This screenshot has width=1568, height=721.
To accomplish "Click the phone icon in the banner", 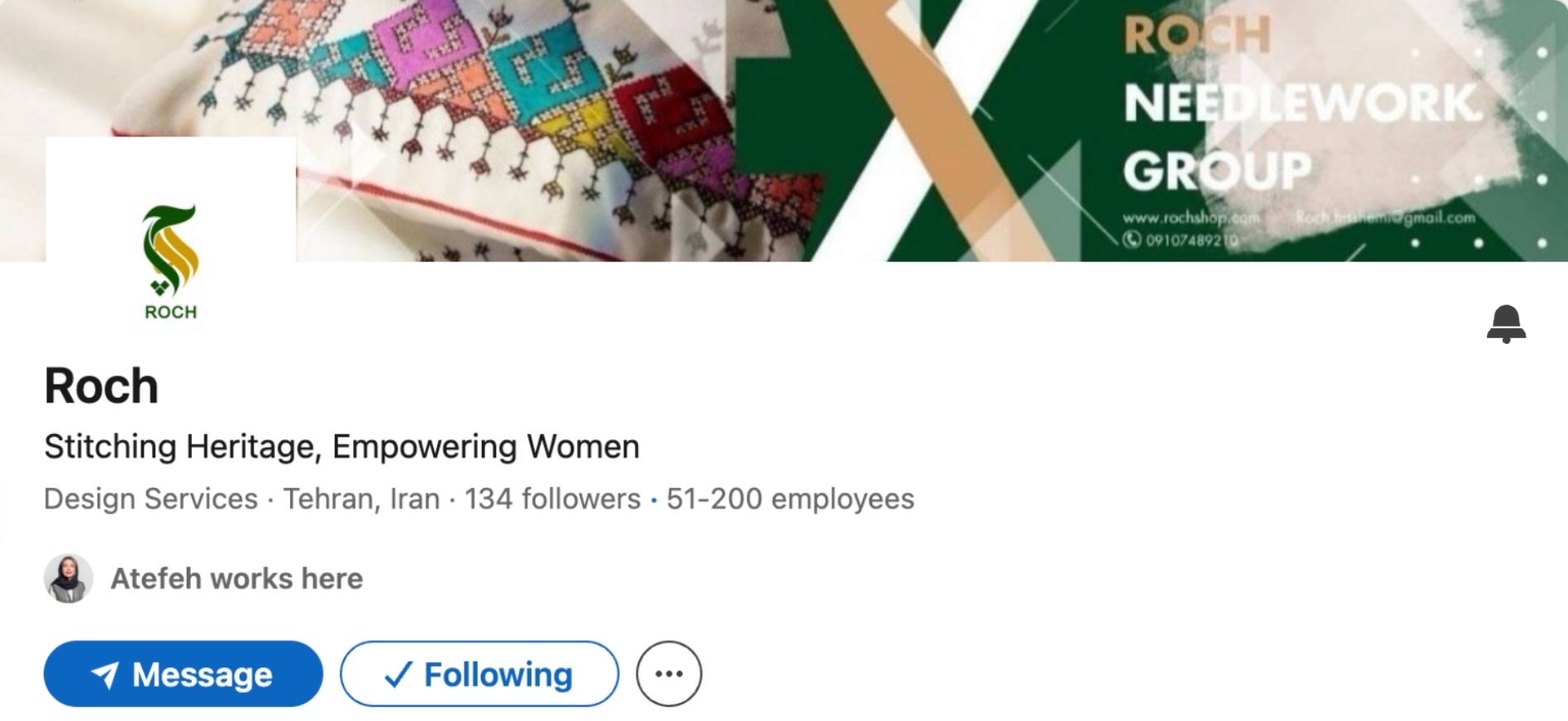I will pos(1131,239).
